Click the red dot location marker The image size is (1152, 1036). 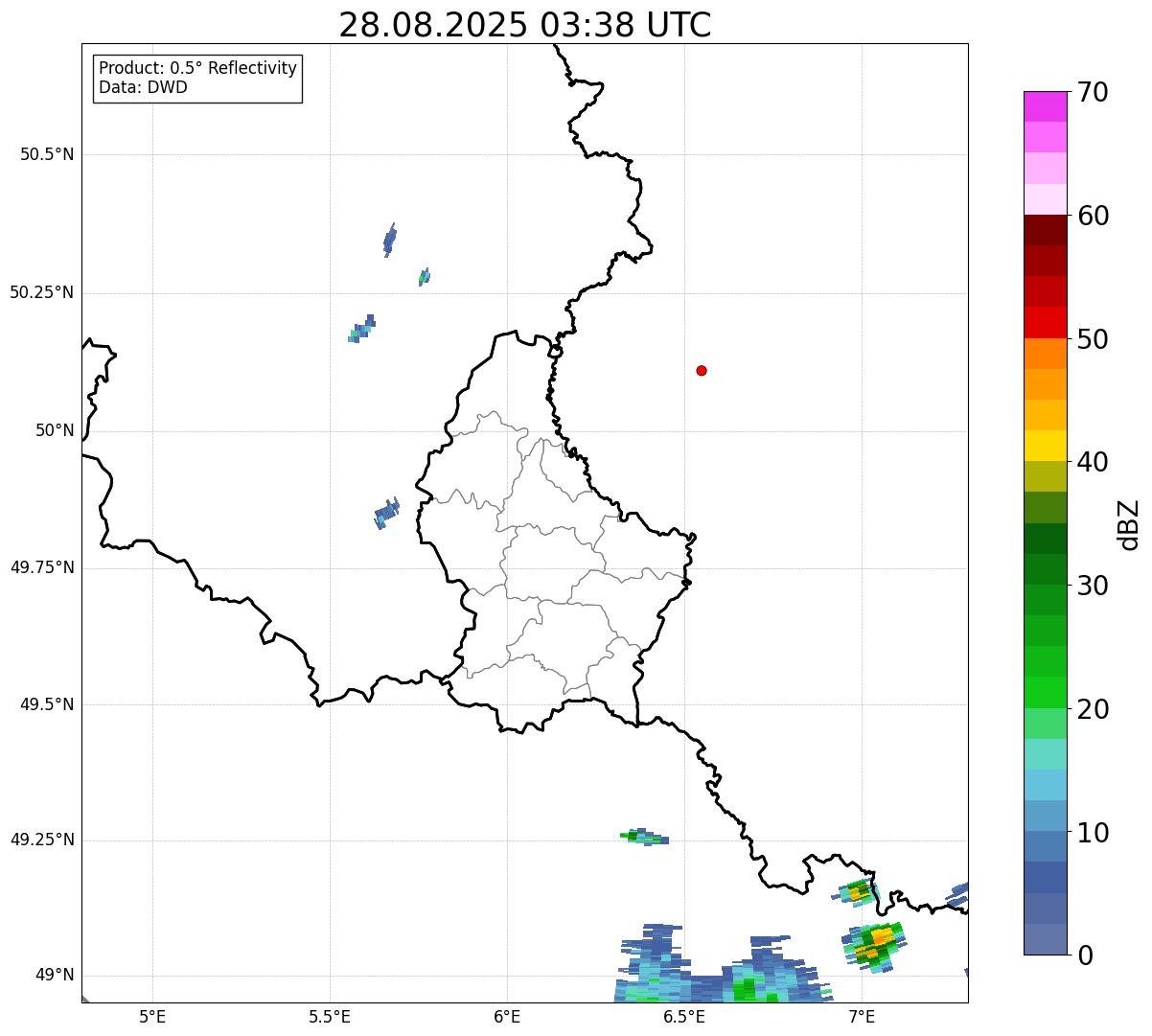(x=702, y=370)
